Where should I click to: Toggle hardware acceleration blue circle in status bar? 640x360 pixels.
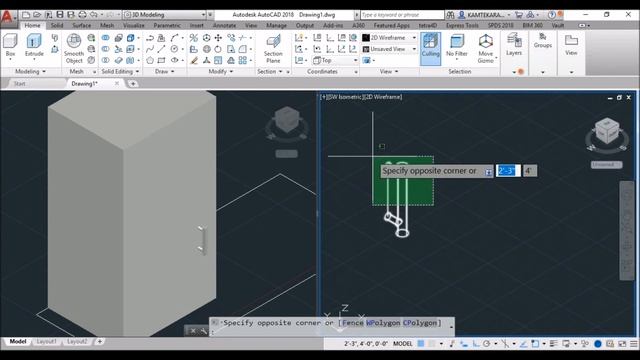click(598, 344)
